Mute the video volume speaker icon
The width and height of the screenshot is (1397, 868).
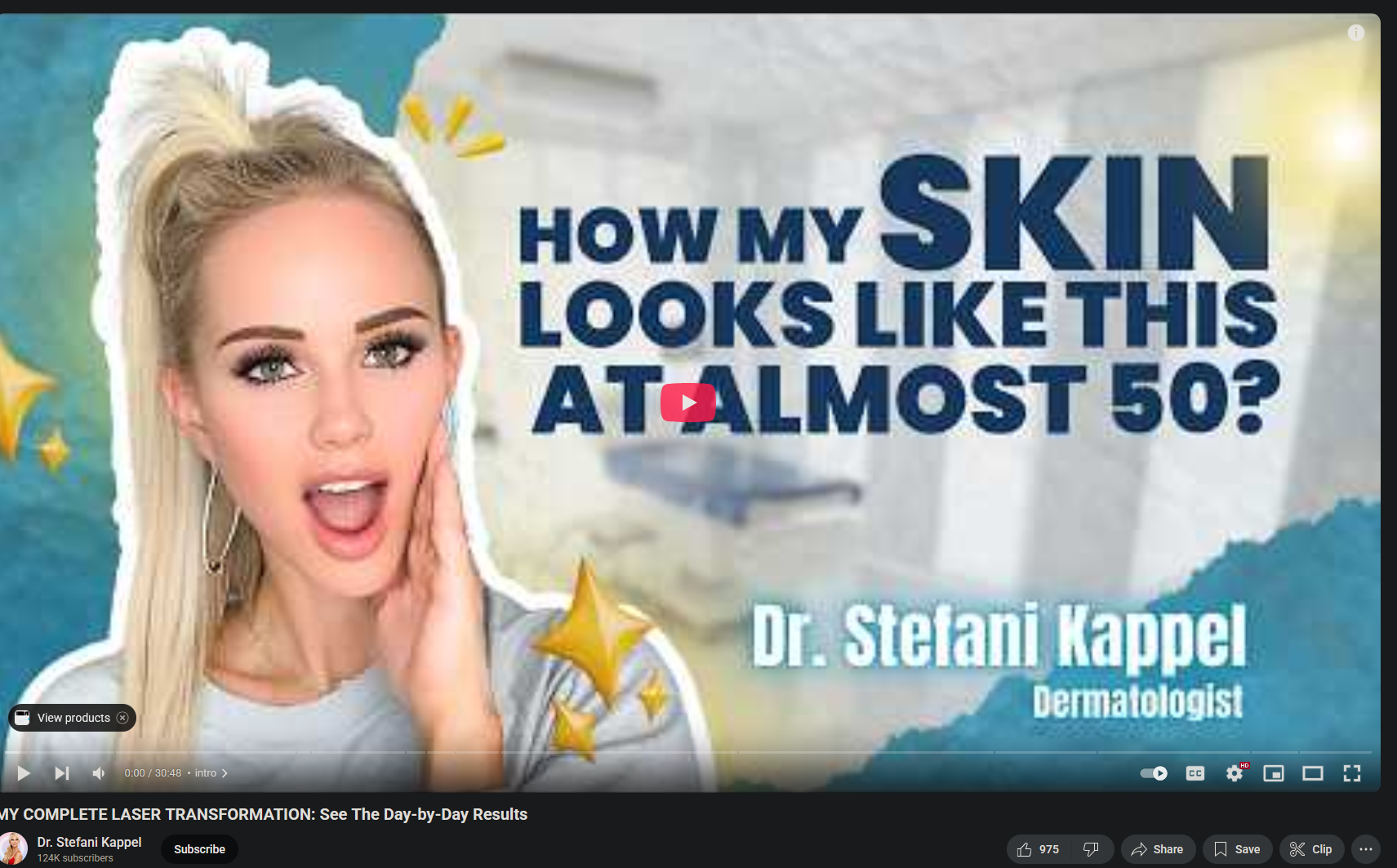click(99, 773)
